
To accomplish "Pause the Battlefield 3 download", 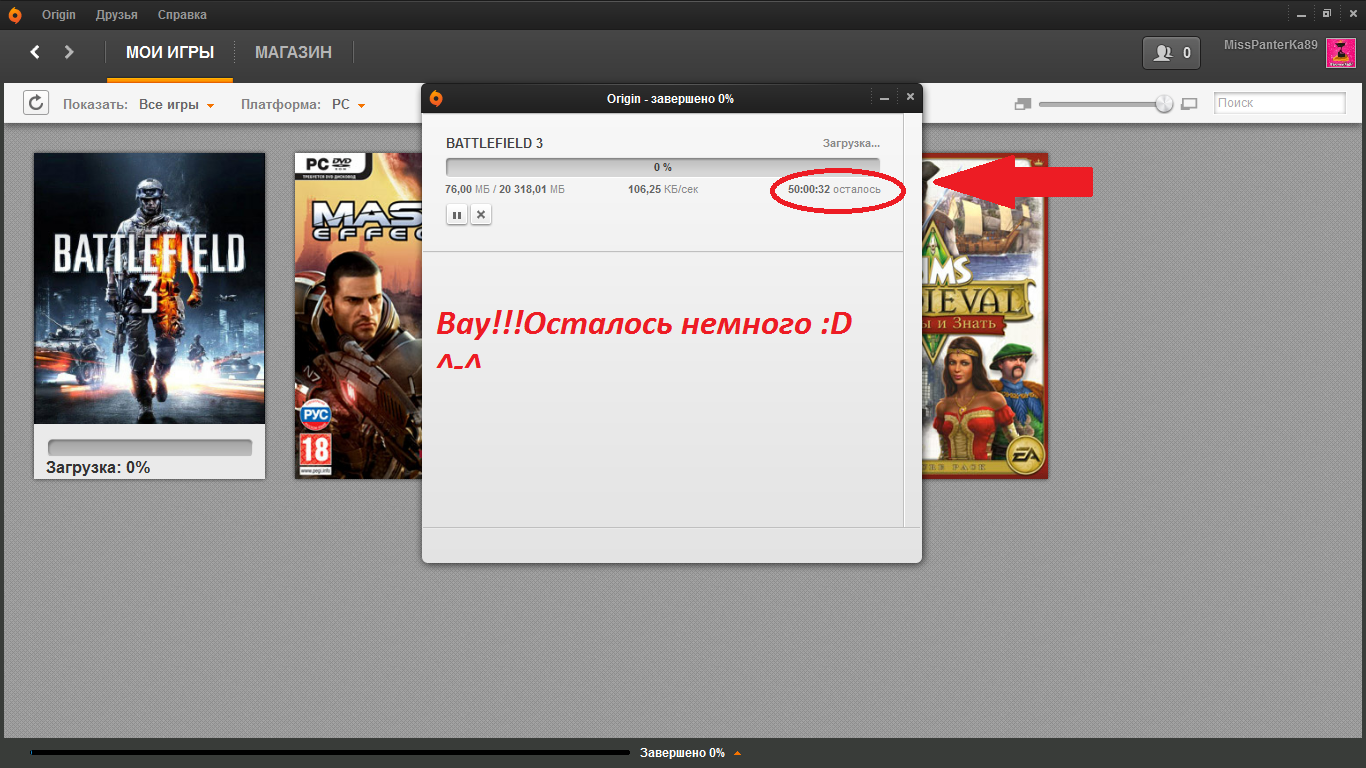I will pos(457,214).
